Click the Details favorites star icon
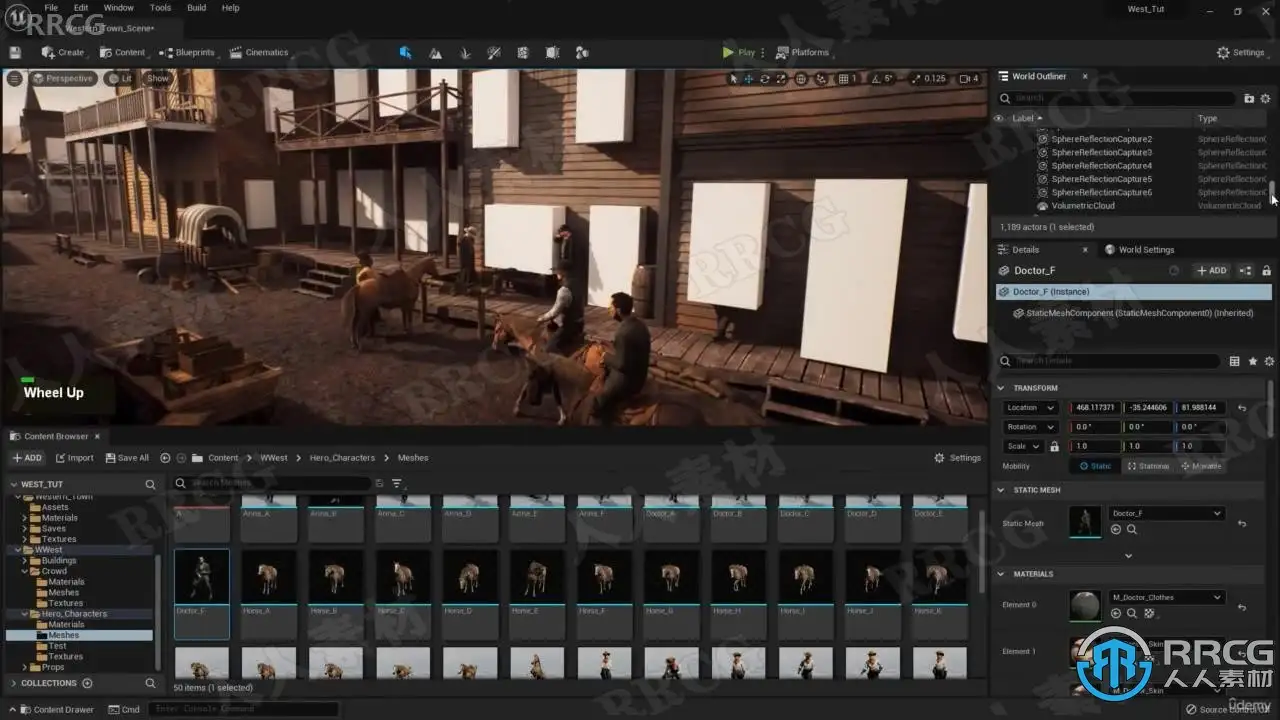The width and height of the screenshot is (1280, 720). [1252, 361]
